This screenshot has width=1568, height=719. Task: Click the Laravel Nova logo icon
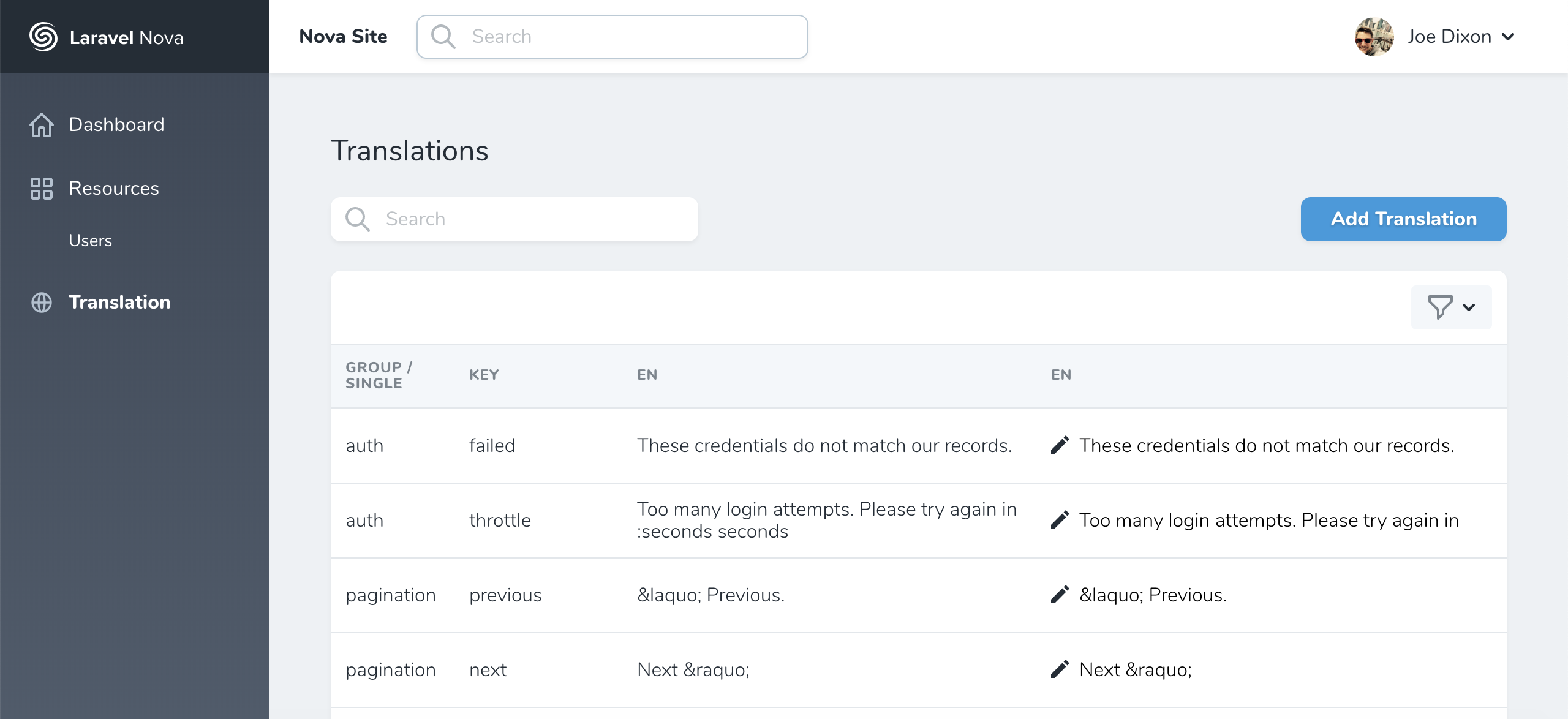(x=43, y=37)
